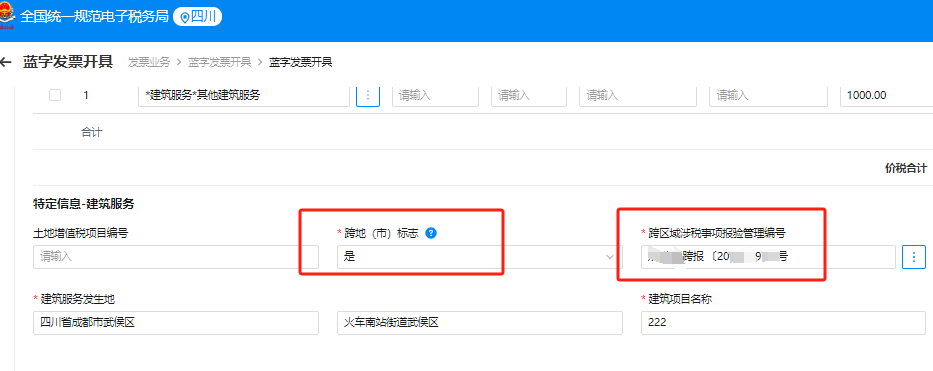Click the 合计 row label
Image resolution: width=933 pixels, height=371 pixels.
coord(91,132)
